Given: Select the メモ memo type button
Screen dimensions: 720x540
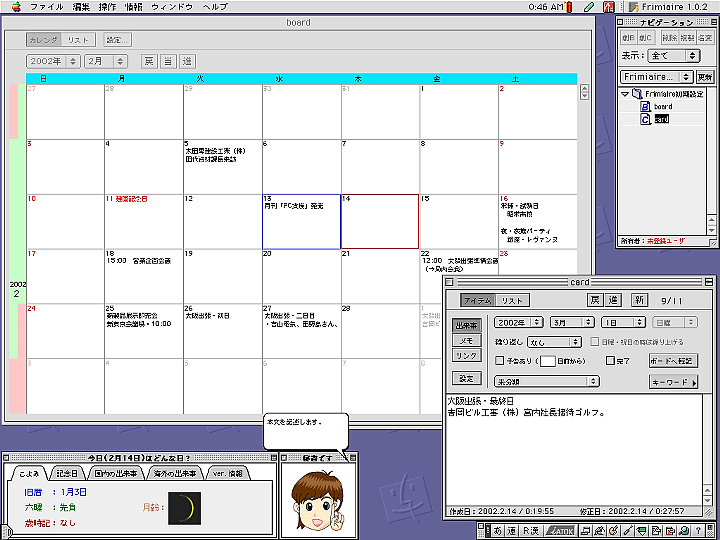Looking at the screenshot, I should click(x=467, y=341).
